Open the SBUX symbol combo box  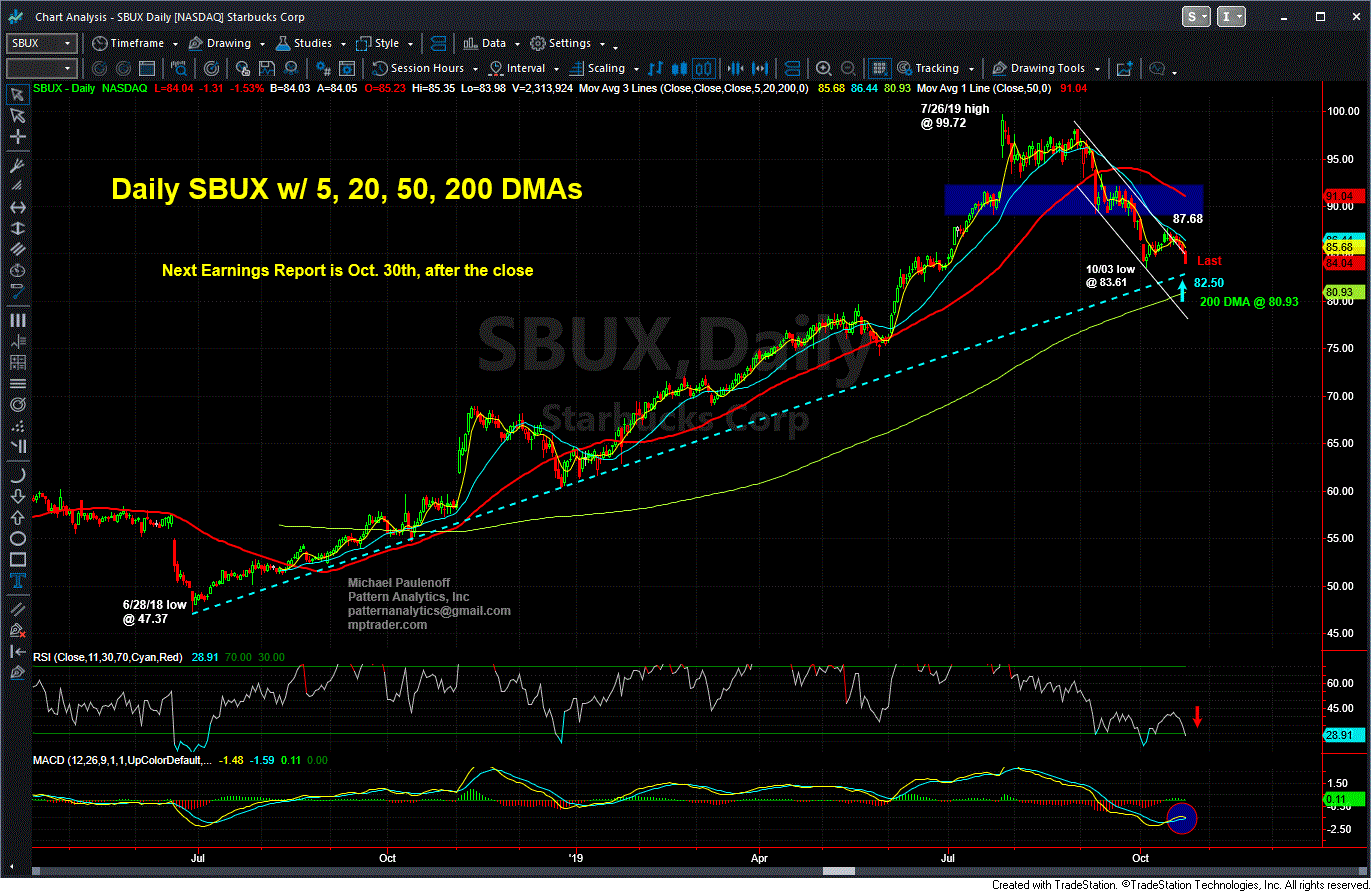point(41,44)
